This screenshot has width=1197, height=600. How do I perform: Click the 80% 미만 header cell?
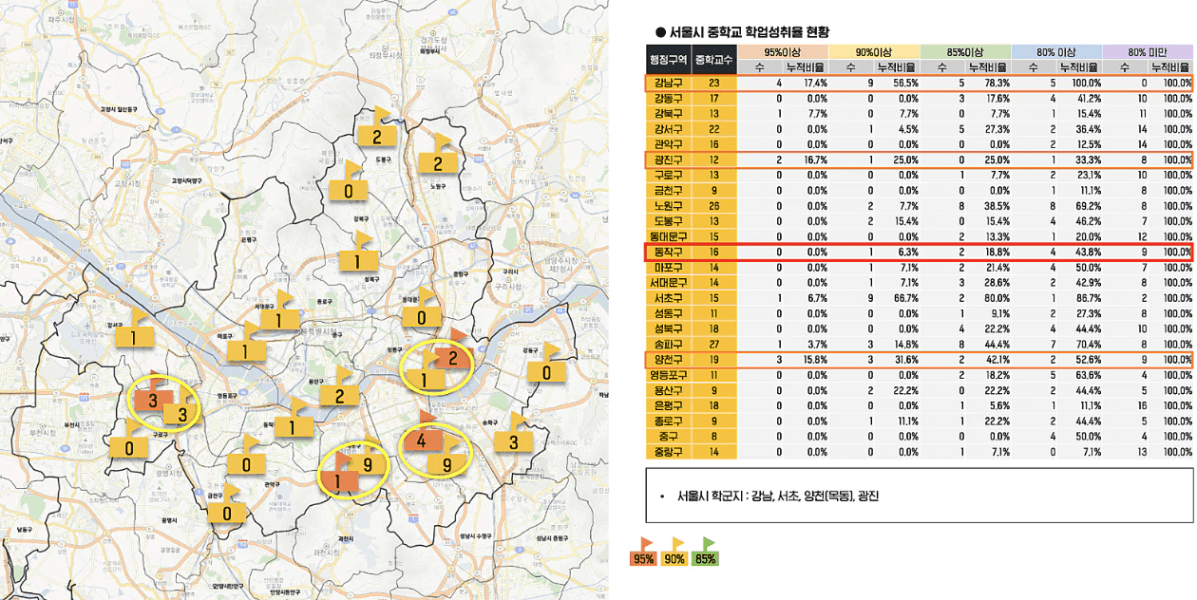pyautogui.click(x=1148, y=51)
